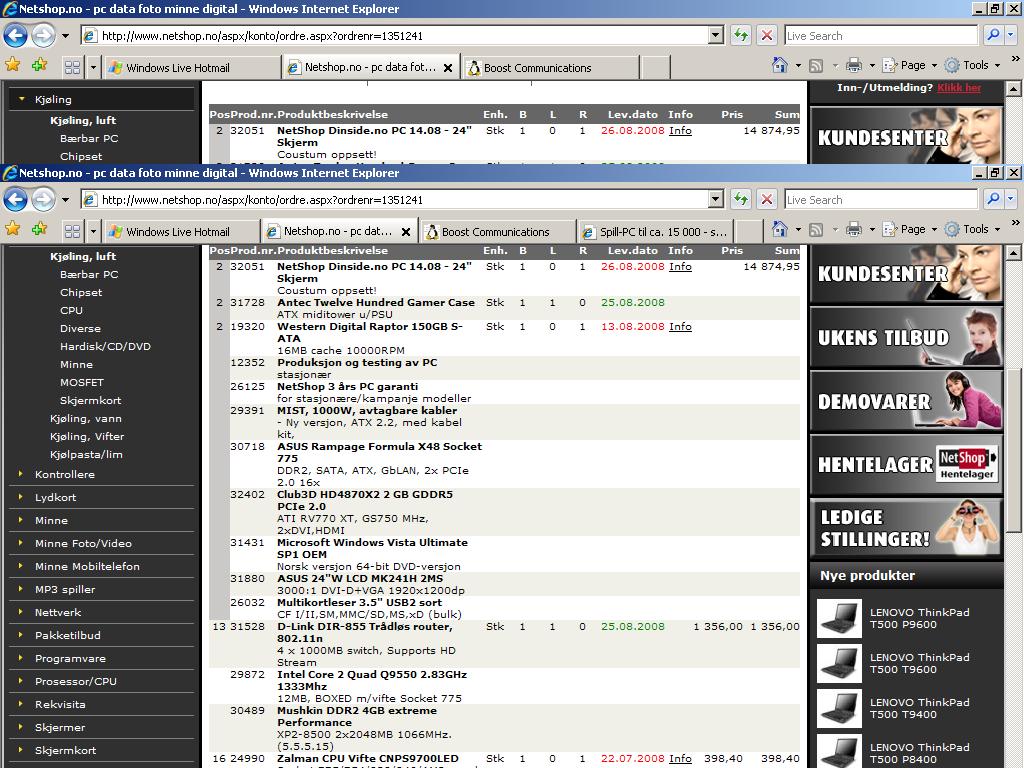The image size is (1024, 768).
Task: Click scroll up arrow in front window page
Action: tap(1013, 253)
